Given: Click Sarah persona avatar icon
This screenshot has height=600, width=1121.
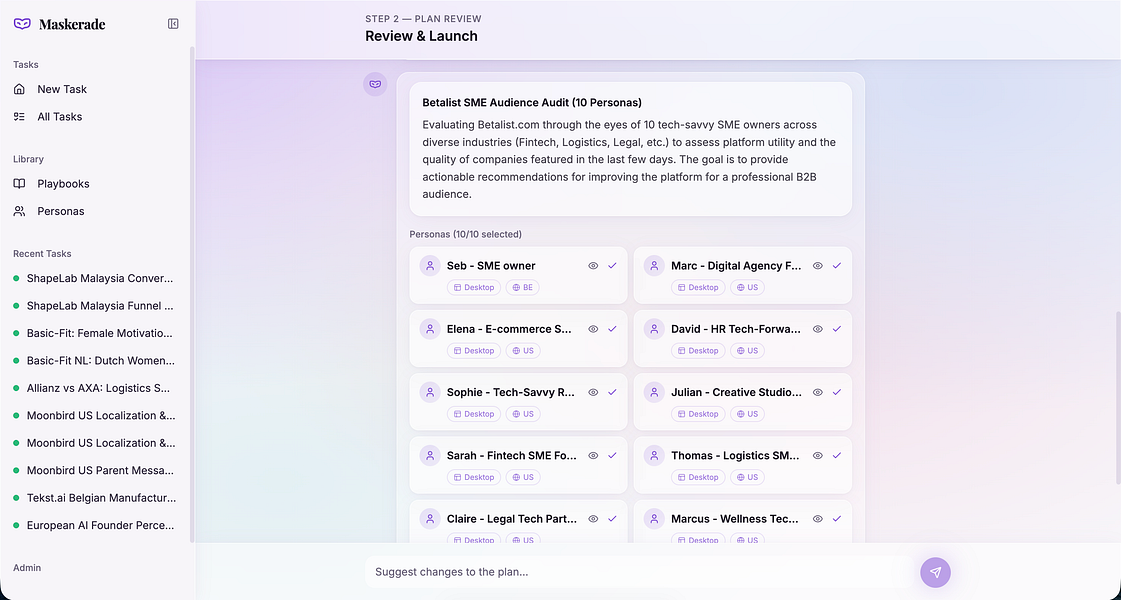Looking at the screenshot, I should click(430, 456).
